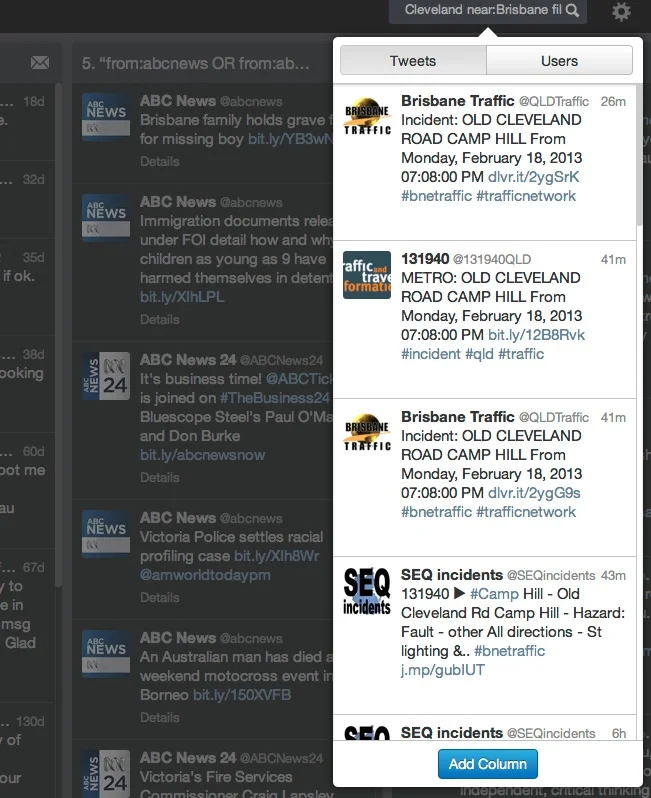This screenshot has width=651, height=798.
Task: Click #bnetraffic hashtag in 26m tweet
Action: (436, 196)
